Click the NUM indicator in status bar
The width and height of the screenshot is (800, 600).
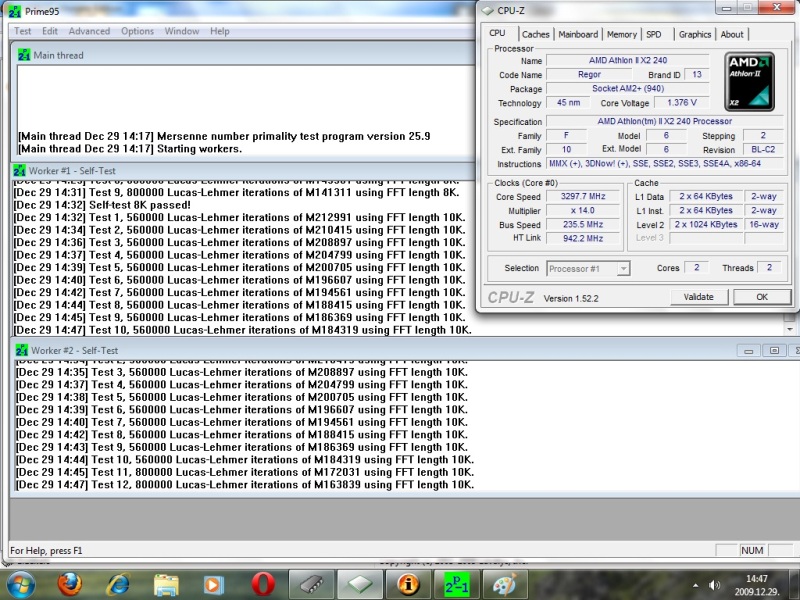coord(752,551)
